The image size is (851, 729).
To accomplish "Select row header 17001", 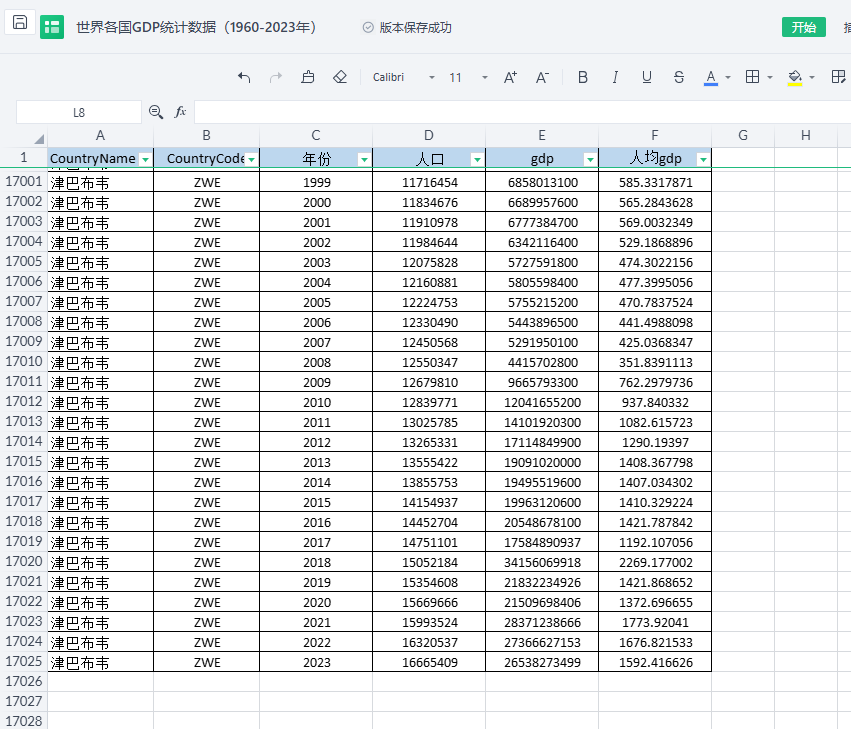I will pyautogui.click(x=24, y=182).
